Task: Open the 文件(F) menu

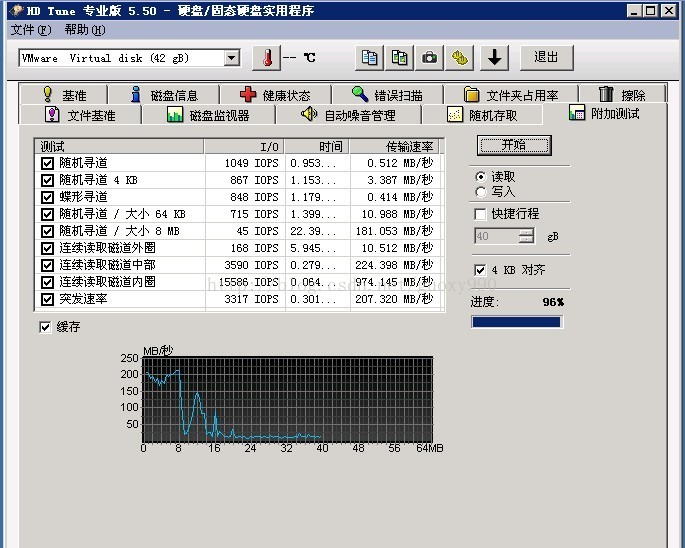Action: [x=31, y=30]
